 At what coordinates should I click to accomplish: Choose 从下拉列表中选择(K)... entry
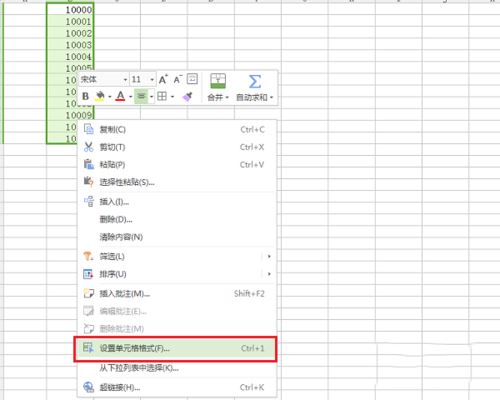point(177,368)
